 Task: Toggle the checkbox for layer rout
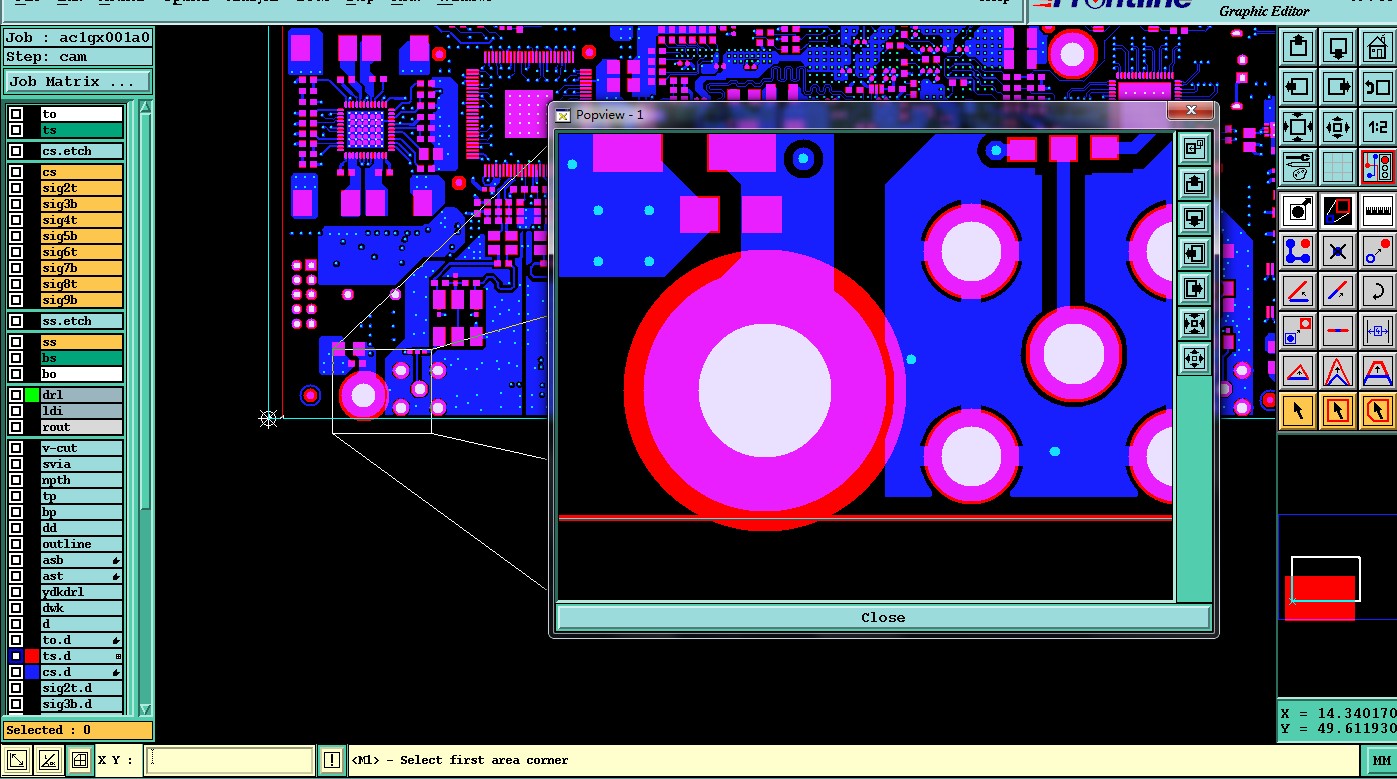coord(16,427)
